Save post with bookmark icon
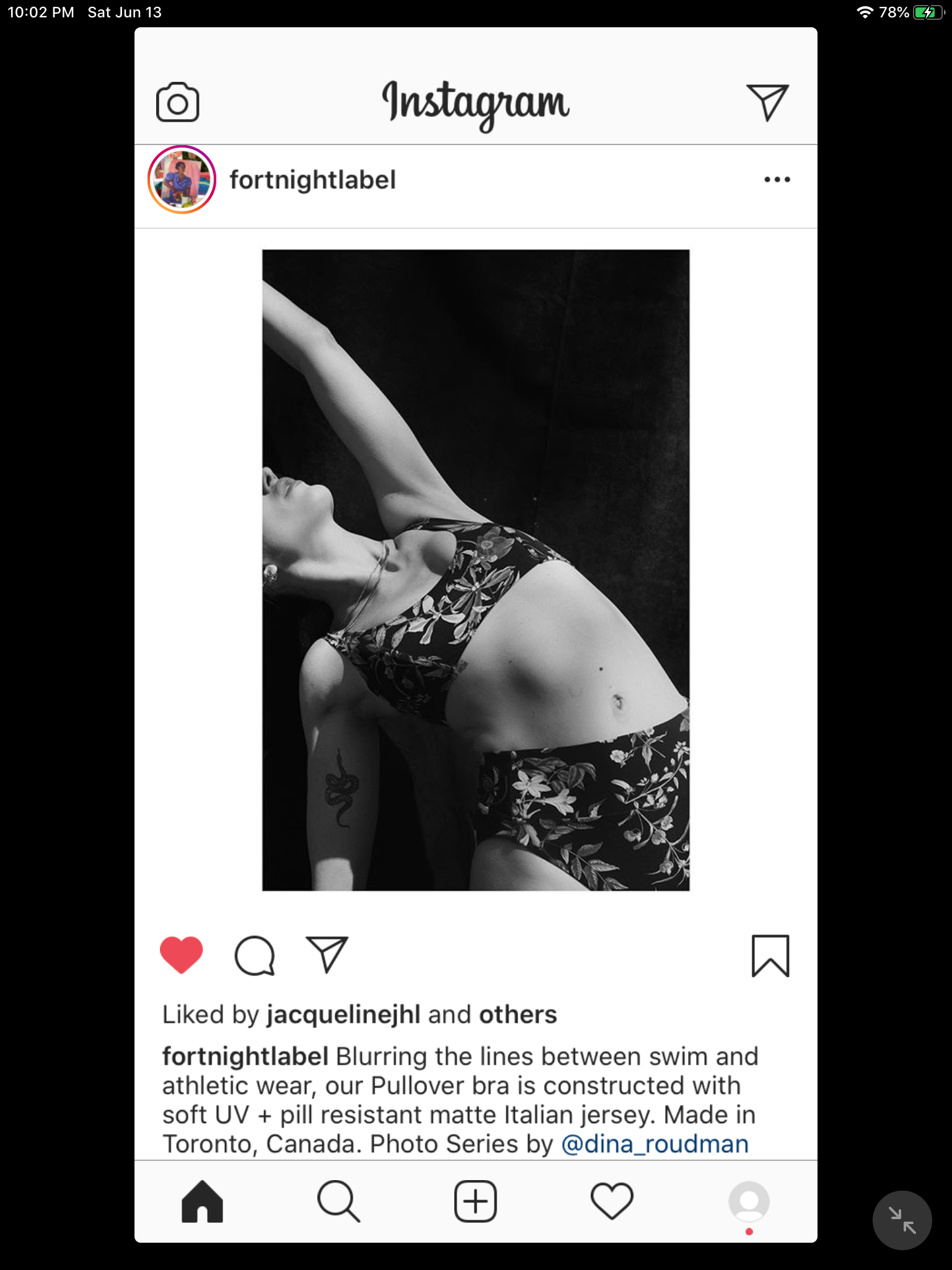Screen dimensions: 952x1270 pyautogui.click(x=770, y=956)
